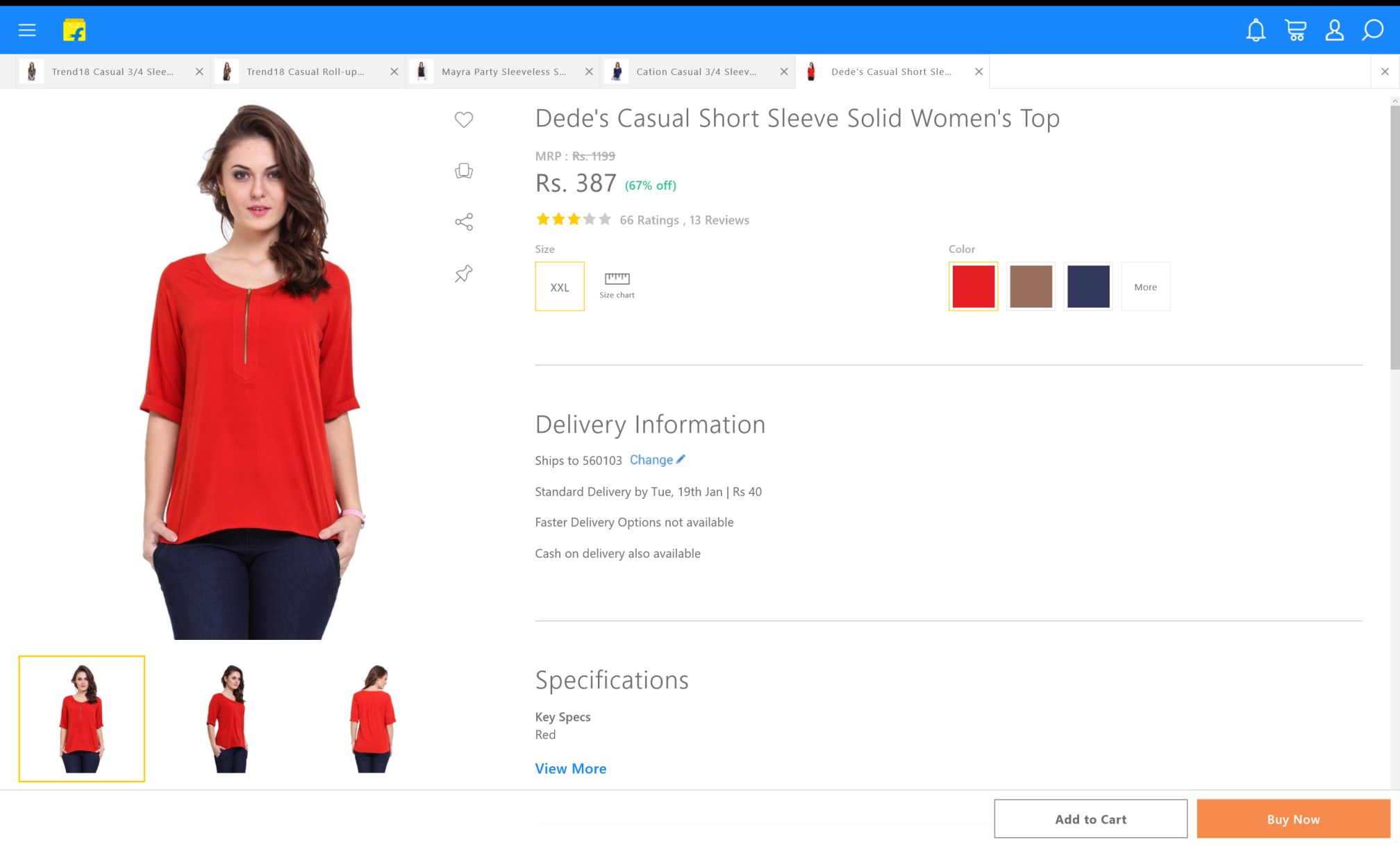Open the user account icon
Screen dimensions: 1400x847
[1334, 30]
